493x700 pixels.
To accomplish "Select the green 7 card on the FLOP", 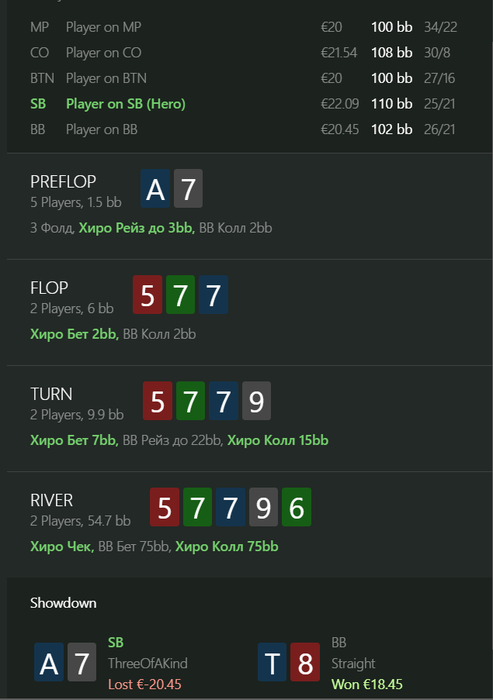I will (x=180, y=295).
